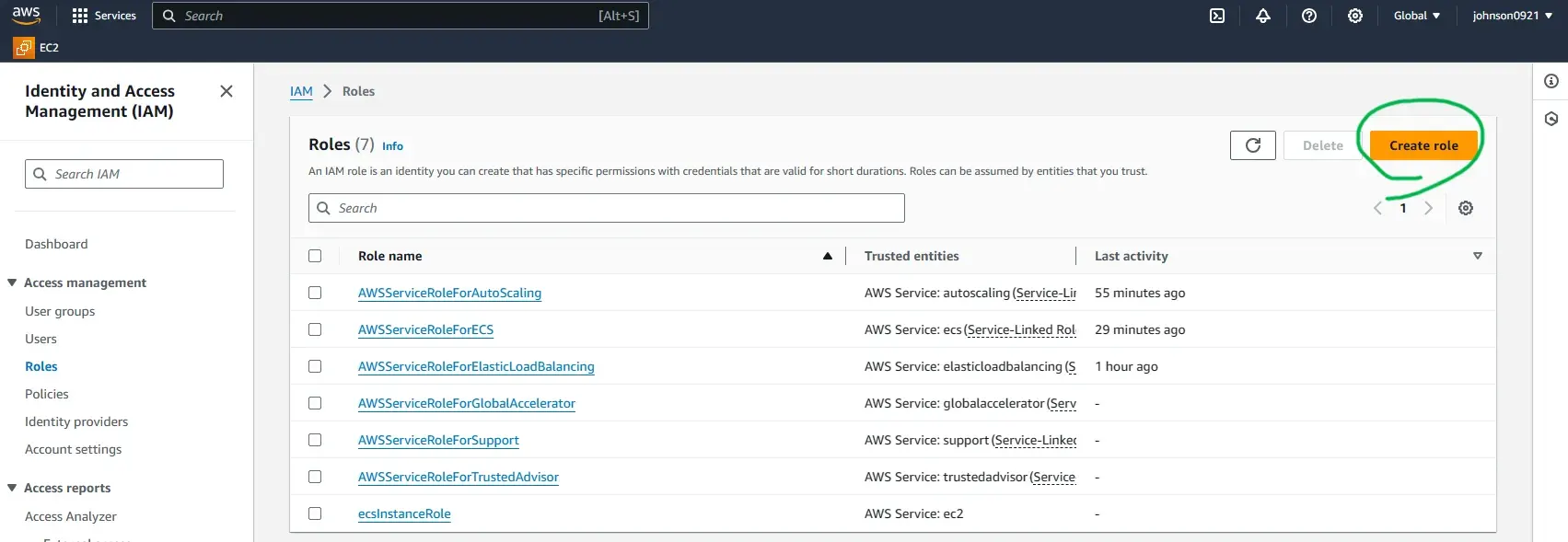Viewport: 1568px width, 542px height.
Task: Open the AWSServiceRoleForTrustedAdvisor role link
Action: [x=459, y=477]
